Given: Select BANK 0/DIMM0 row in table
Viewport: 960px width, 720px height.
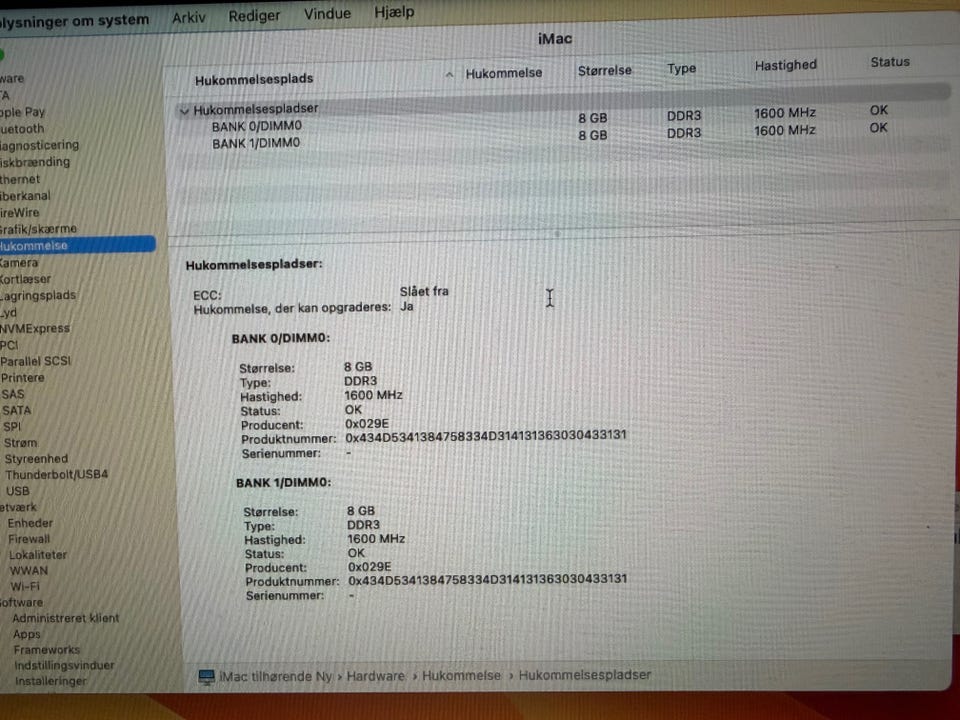Looking at the screenshot, I should point(257,126).
